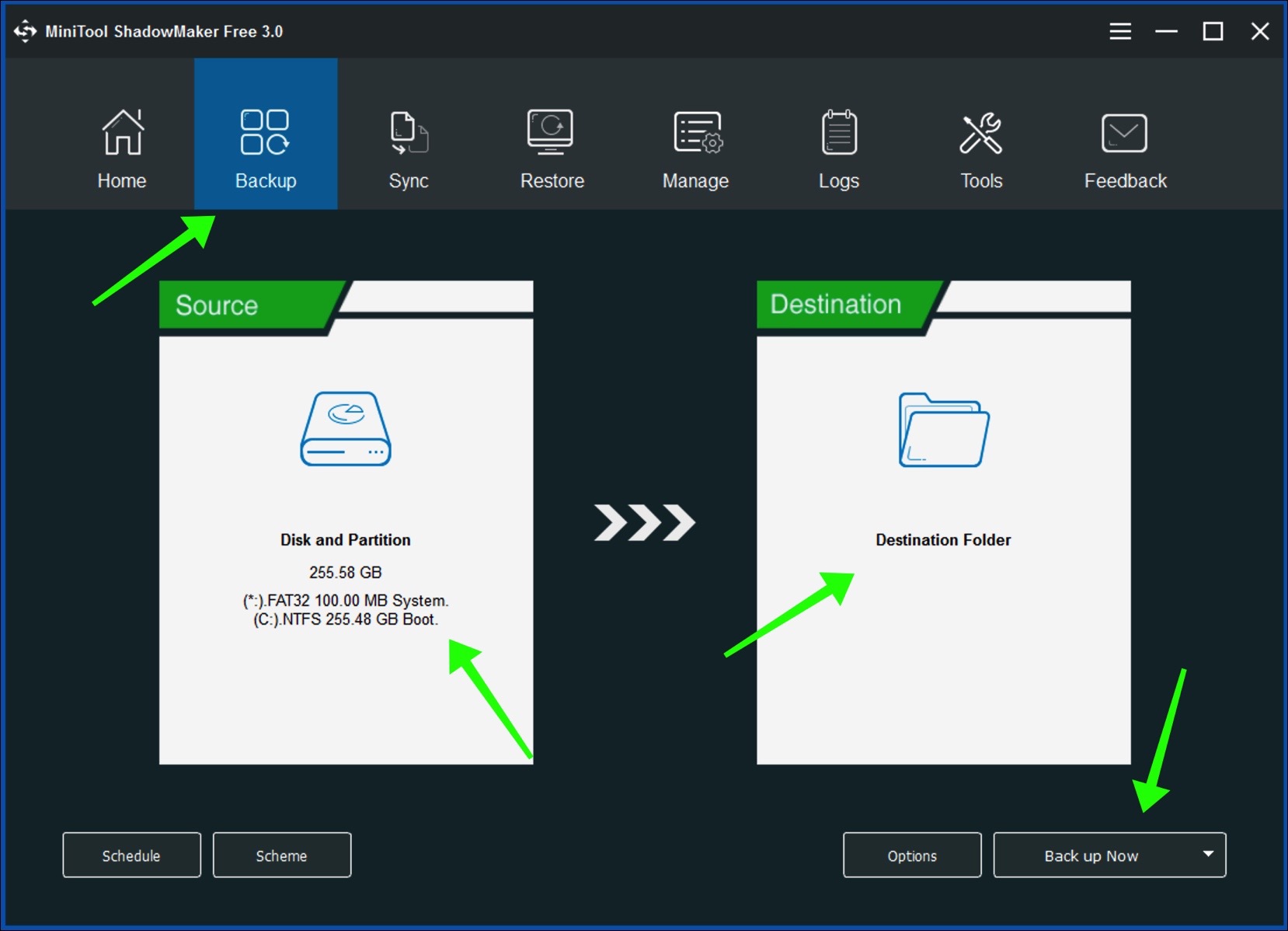This screenshot has height=931, width=1288.
Task: Open the hamburger menu in title bar
Action: [x=1120, y=31]
